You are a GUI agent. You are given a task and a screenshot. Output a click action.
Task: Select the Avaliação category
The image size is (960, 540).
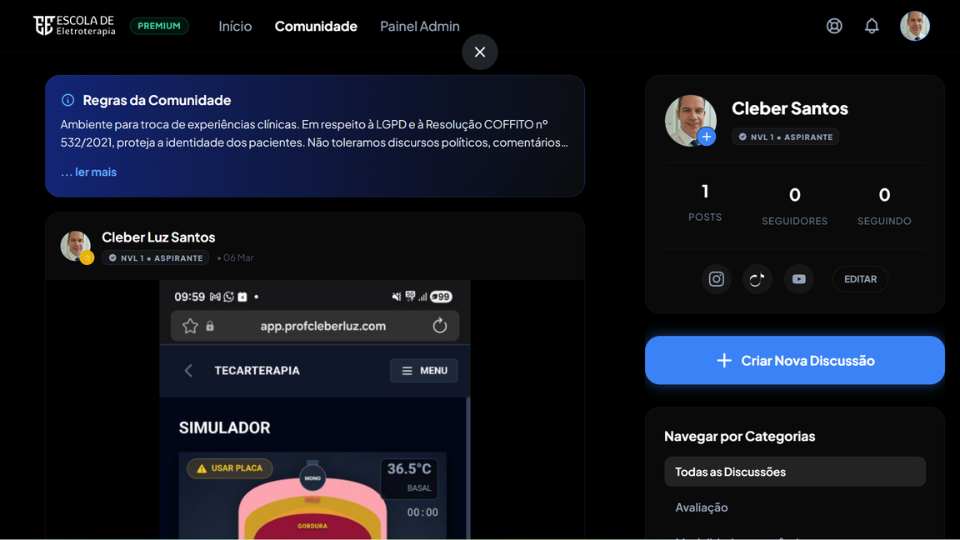point(701,508)
